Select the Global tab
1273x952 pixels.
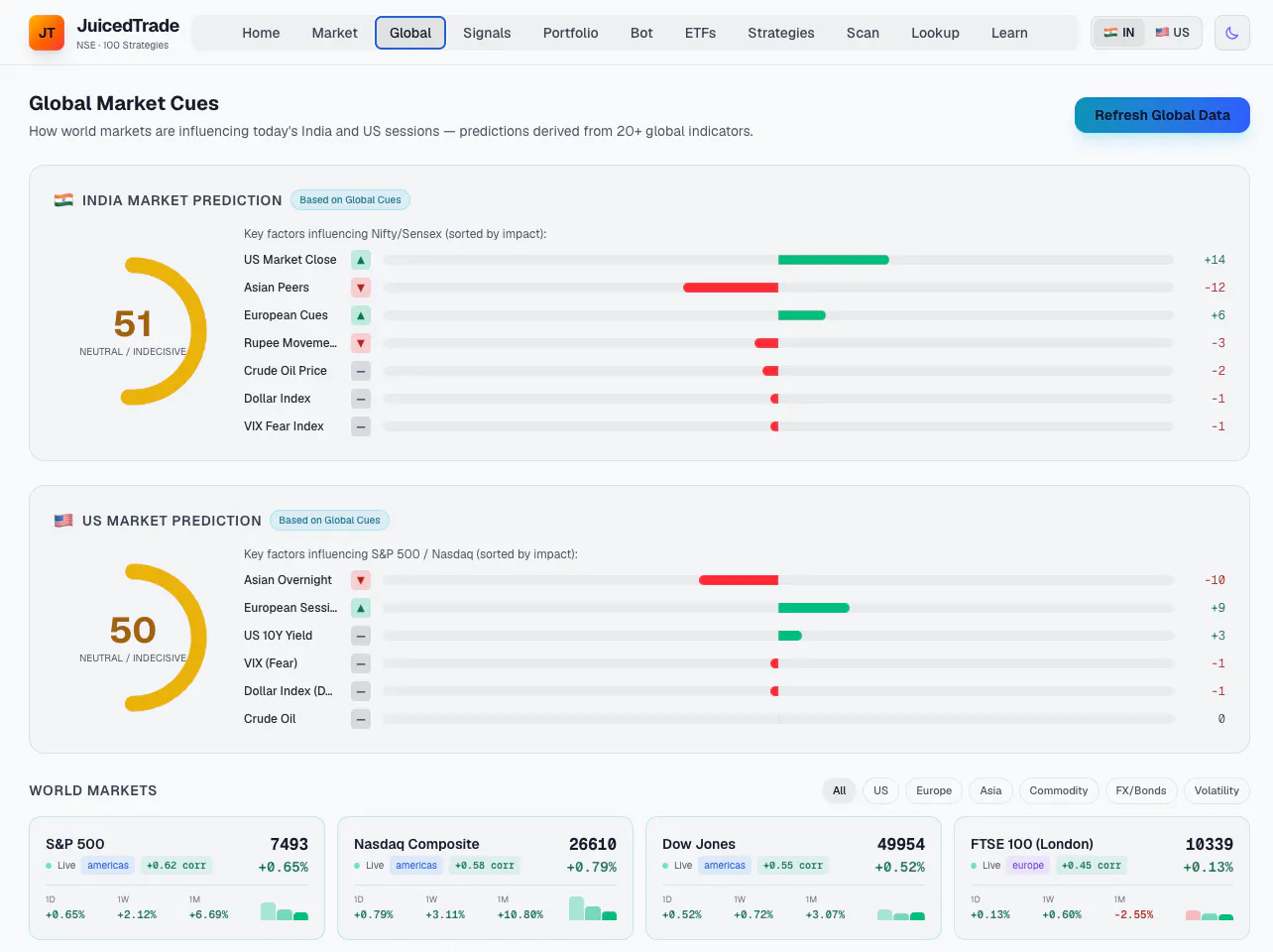click(x=410, y=33)
